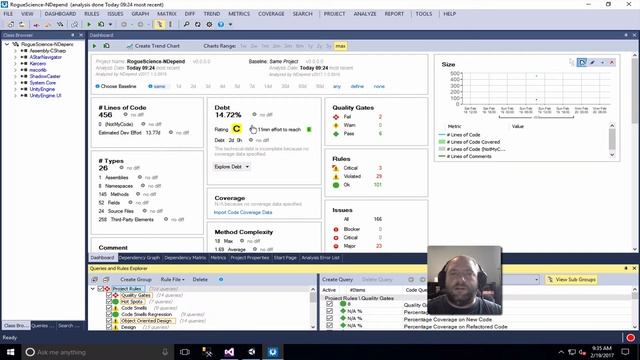
Task: Click the dashboard vertical scrollbar
Action: point(635,153)
